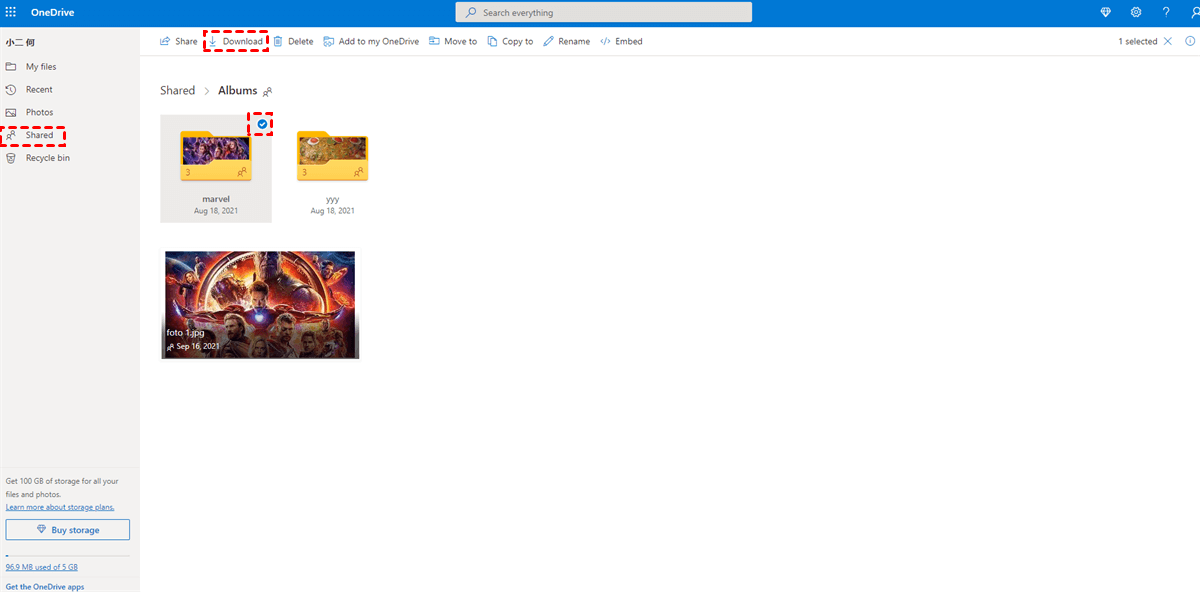Click Share in the command bar
The width and height of the screenshot is (1200, 592).
pyautogui.click(x=179, y=41)
